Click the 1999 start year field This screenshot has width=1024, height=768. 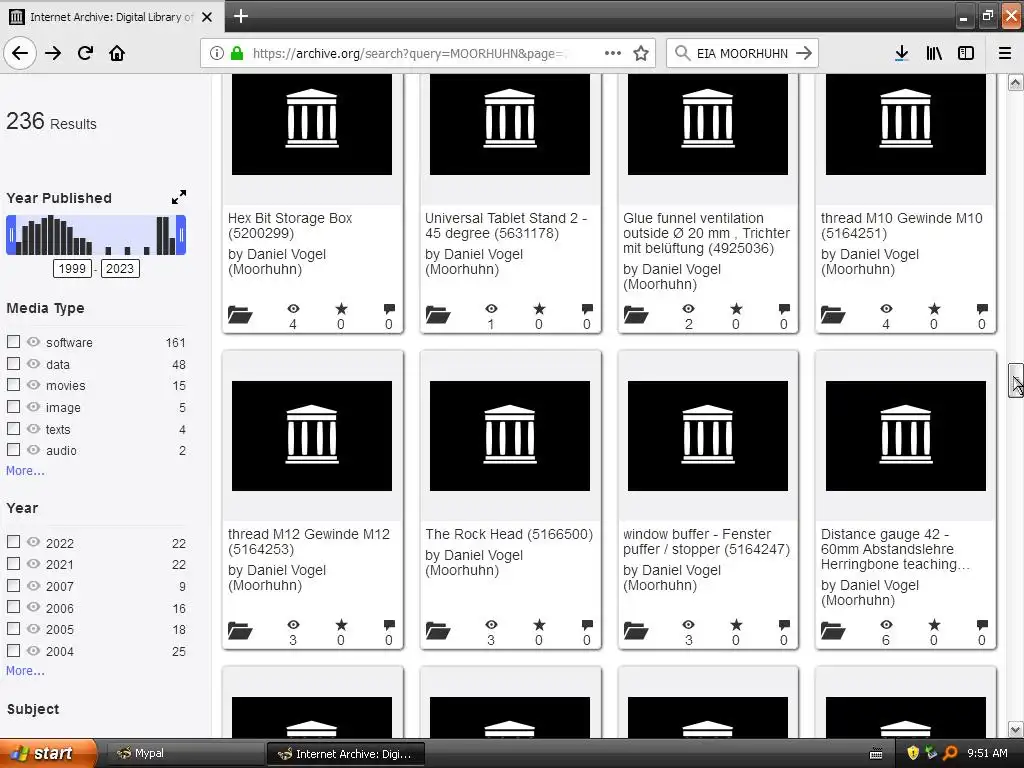coord(72,268)
